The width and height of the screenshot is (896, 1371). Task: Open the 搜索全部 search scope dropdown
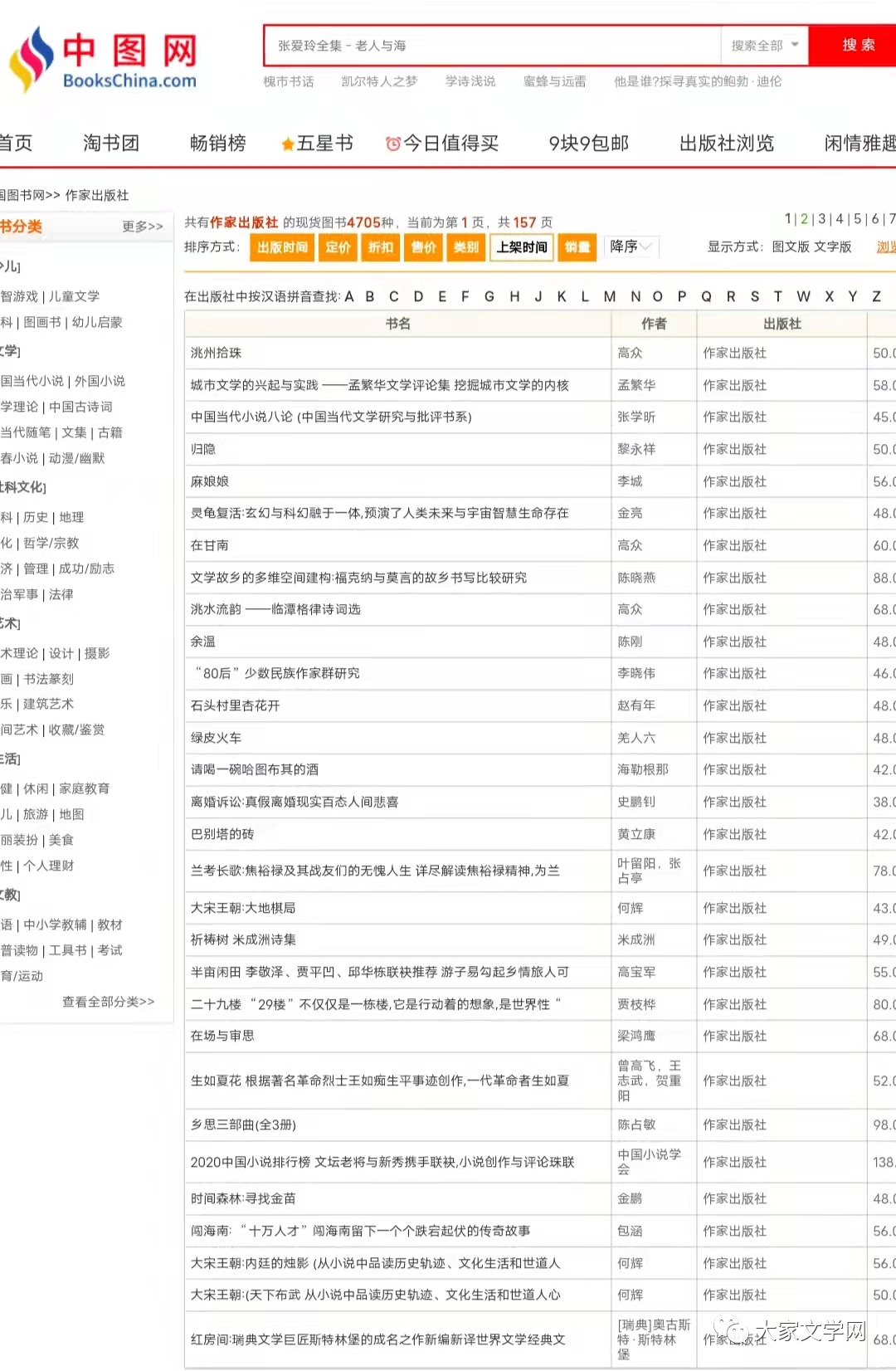coord(764,46)
